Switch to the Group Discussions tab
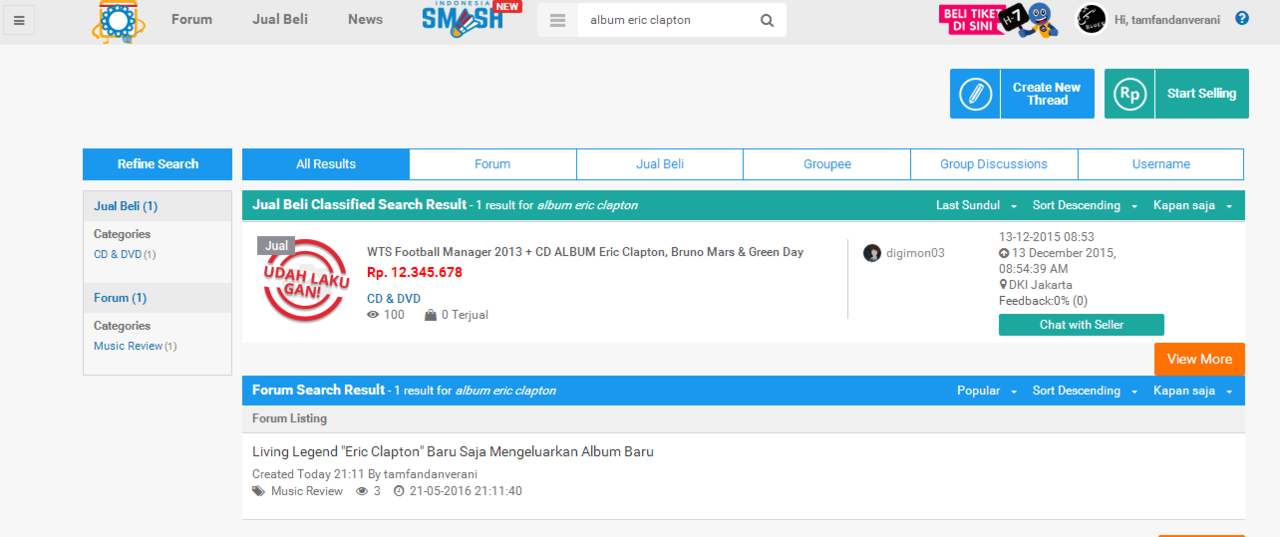The width and height of the screenshot is (1280, 537). click(994, 164)
